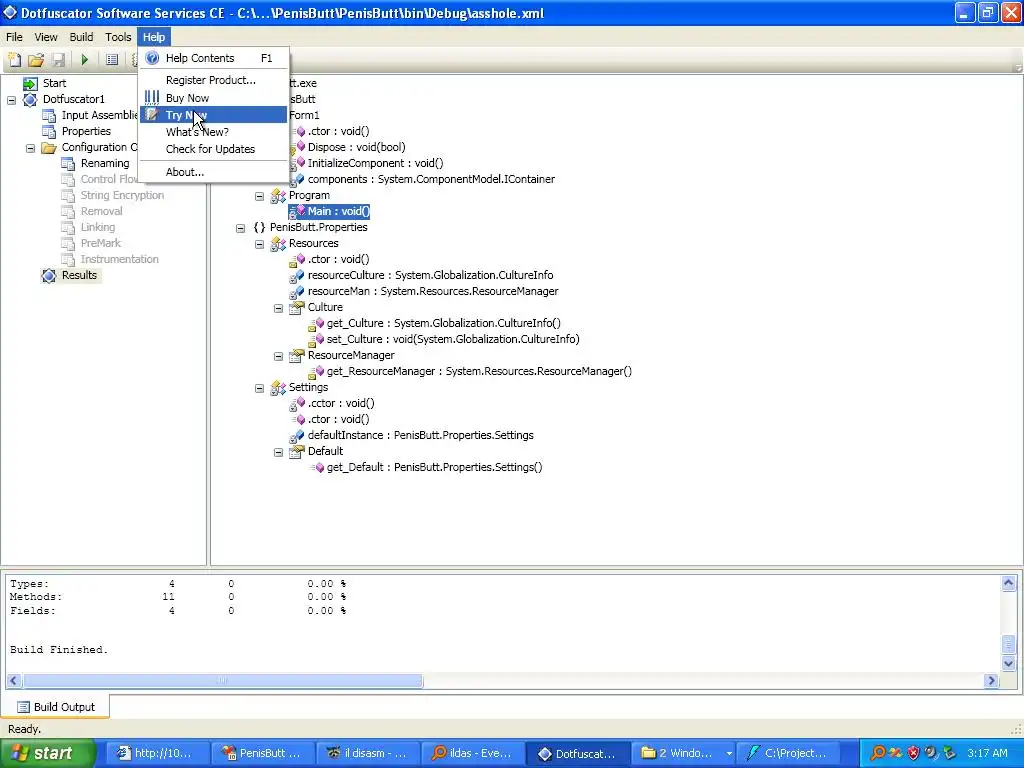Click the Culture property icon
The height and width of the screenshot is (768, 1024).
[297, 308]
